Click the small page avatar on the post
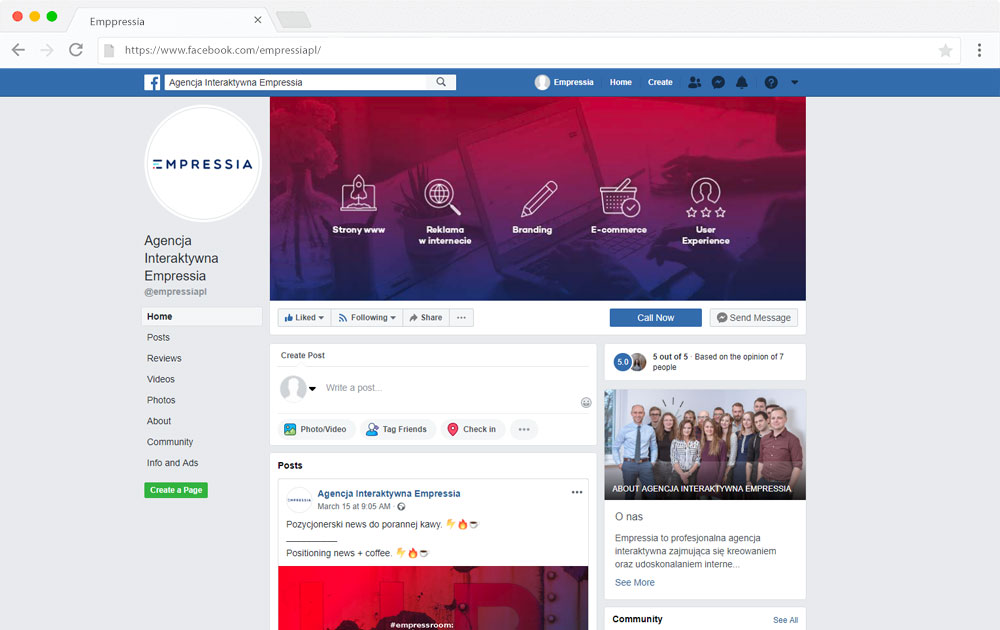 pos(299,499)
